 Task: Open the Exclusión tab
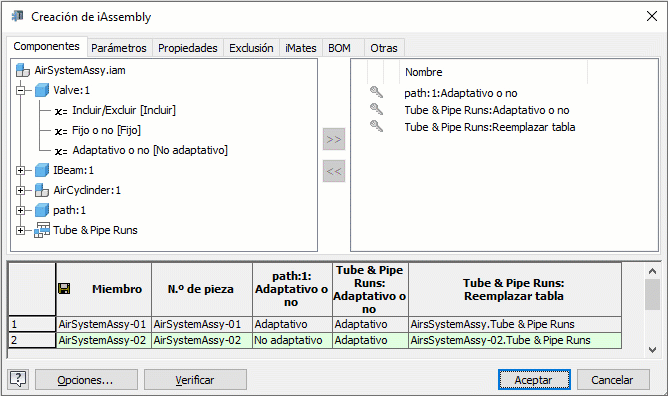[251, 48]
